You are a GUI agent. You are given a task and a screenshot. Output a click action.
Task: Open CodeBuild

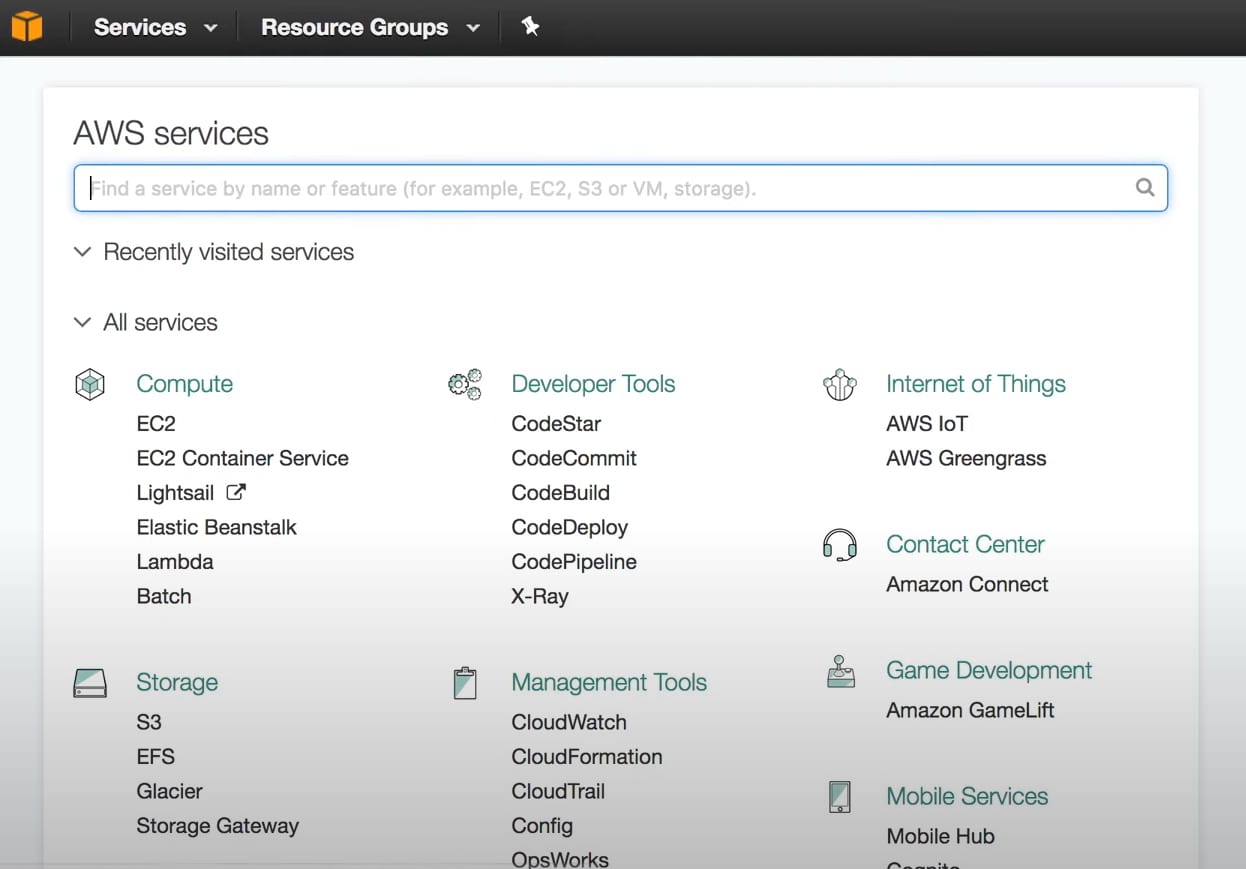pos(560,493)
